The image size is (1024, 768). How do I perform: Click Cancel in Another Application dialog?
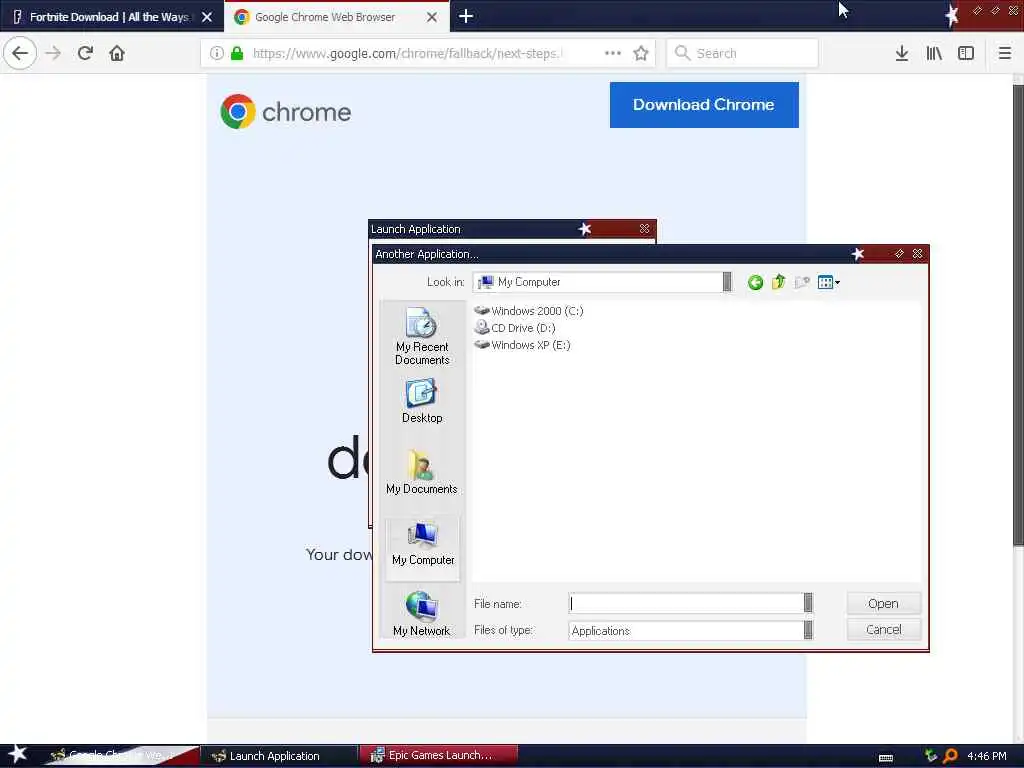click(x=884, y=630)
